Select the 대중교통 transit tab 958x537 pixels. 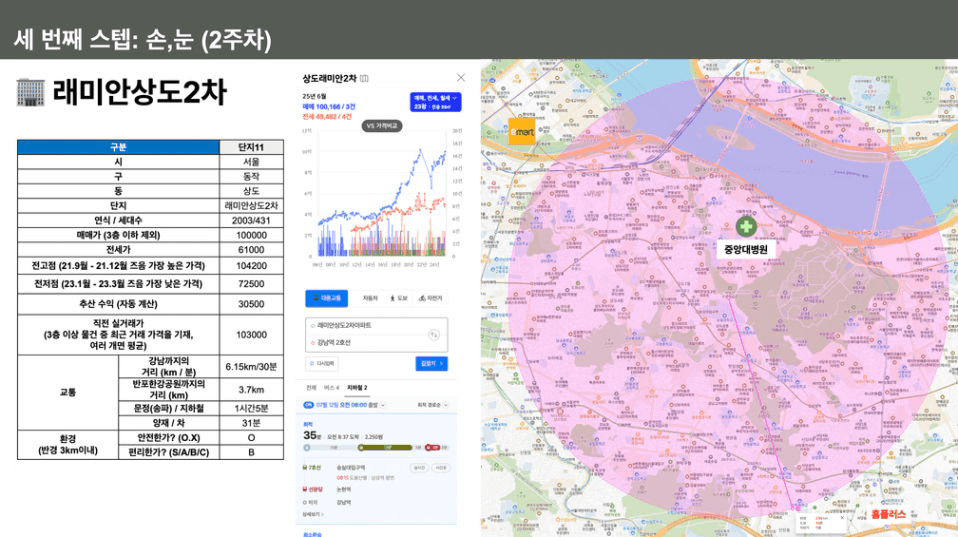(x=327, y=298)
